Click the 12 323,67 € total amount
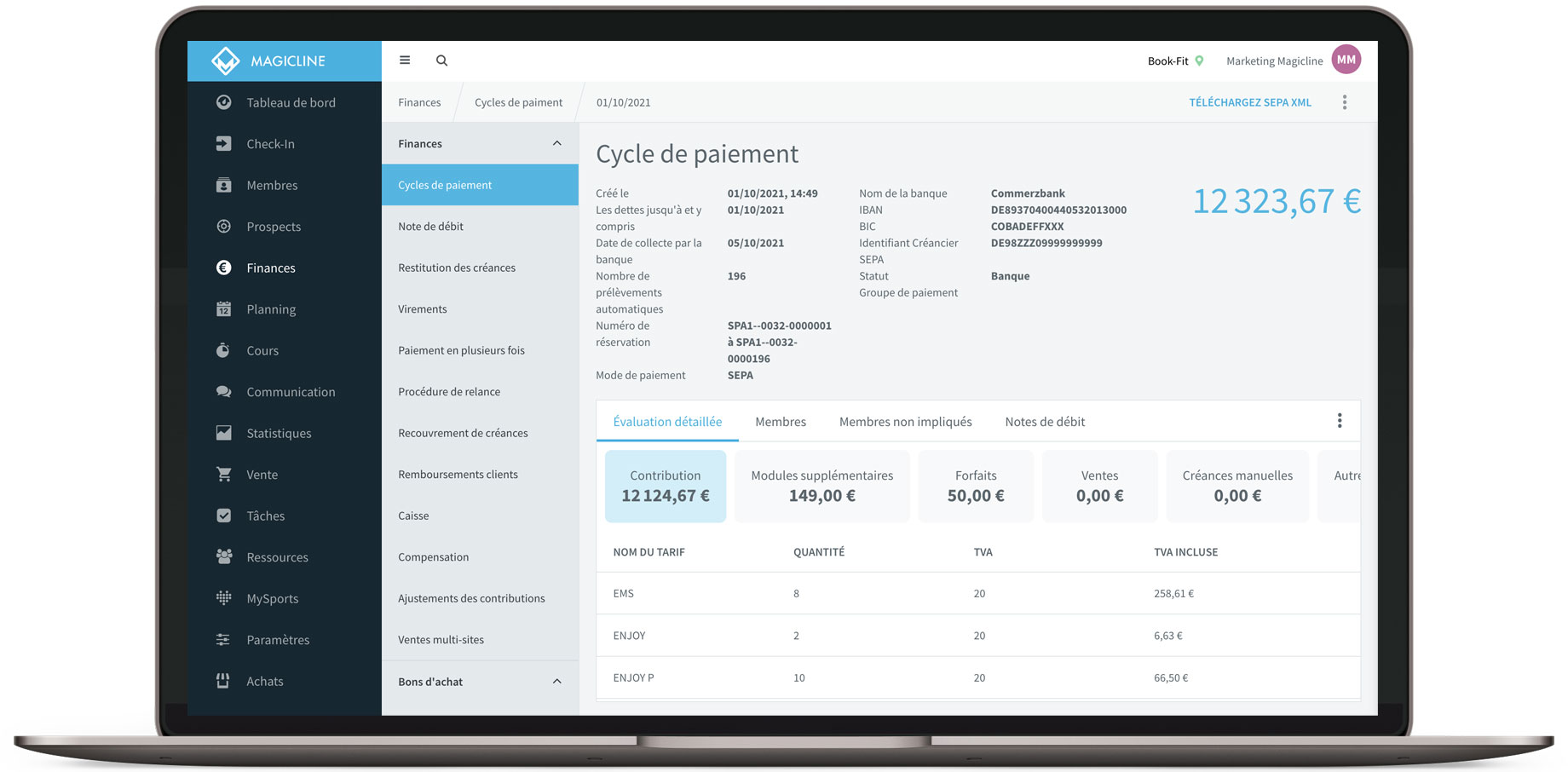1568x772 pixels. tap(1277, 202)
